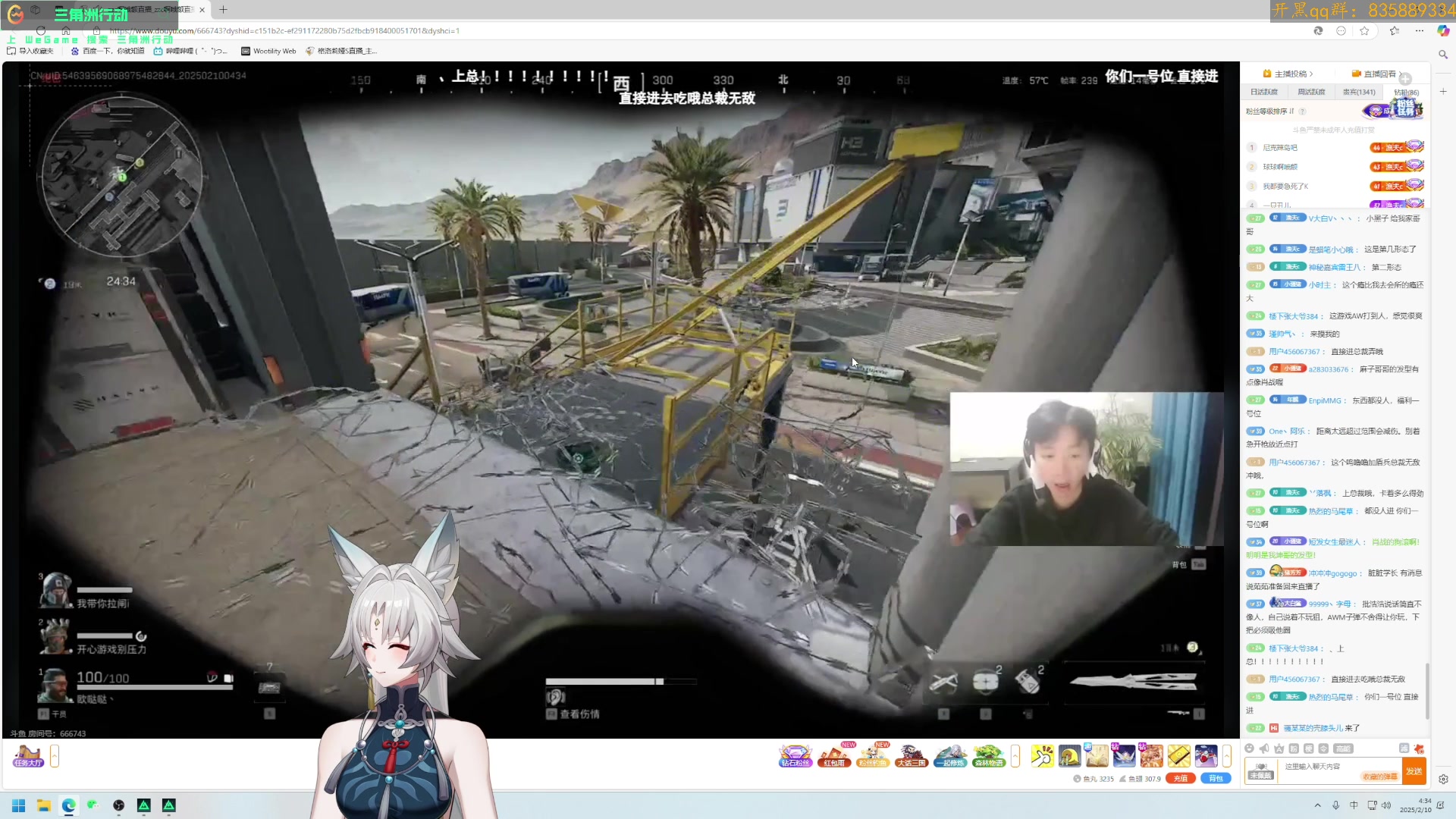Screen dimensions: 1456x819
Task: Select rank 3 user 我都要急死了K
Action: pyautogui.click(x=1285, y=187)
